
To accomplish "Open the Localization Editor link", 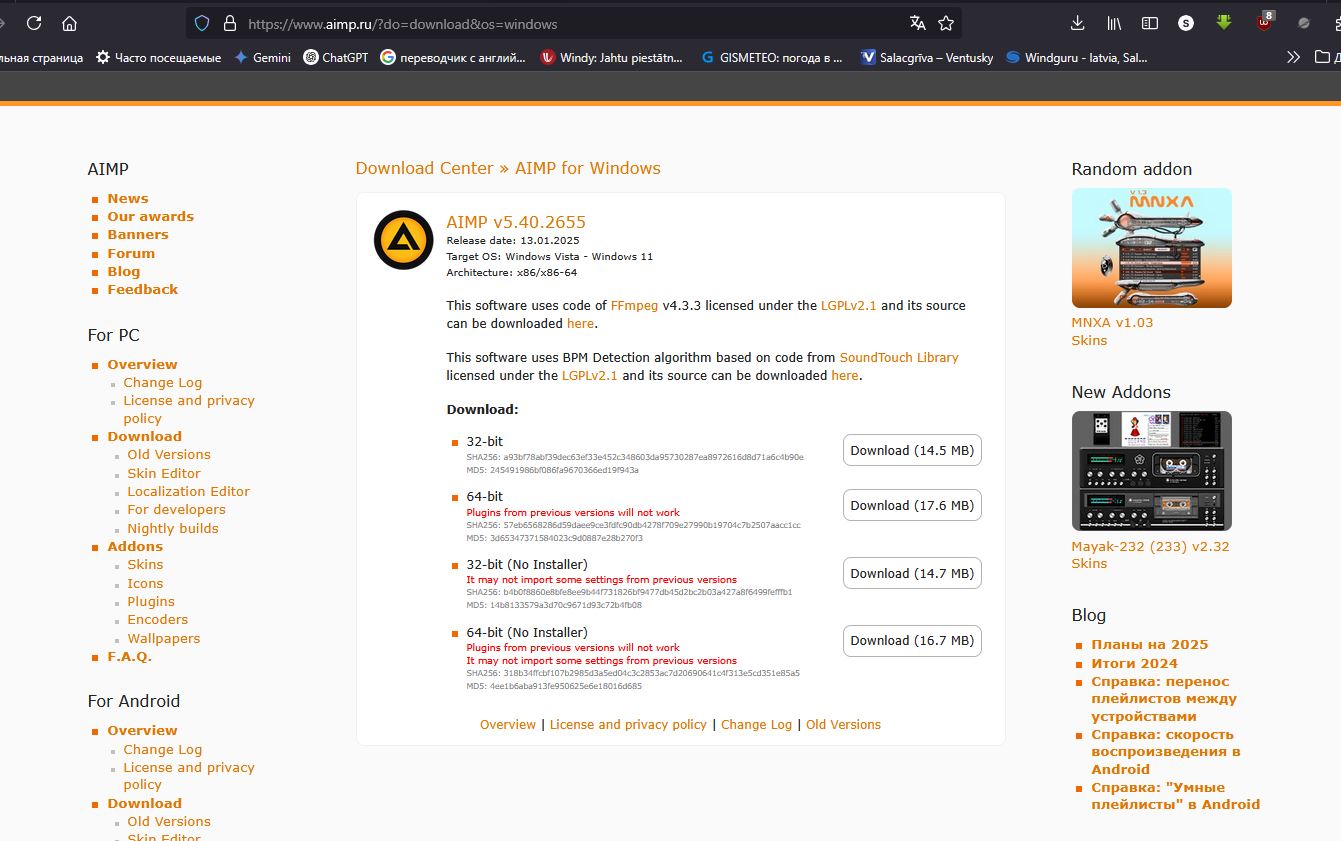I will pos(189,491).
